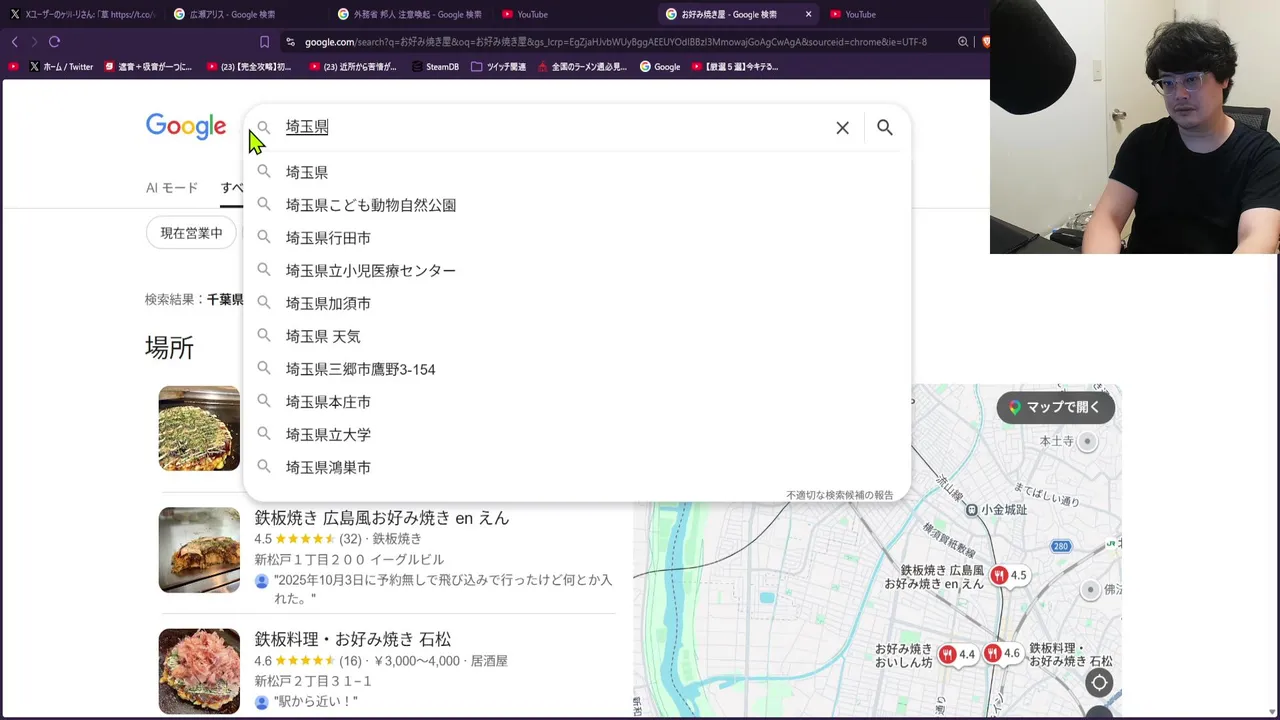
Task: Click 不適切な検索候補の報告 link
Action: [839, 495]
